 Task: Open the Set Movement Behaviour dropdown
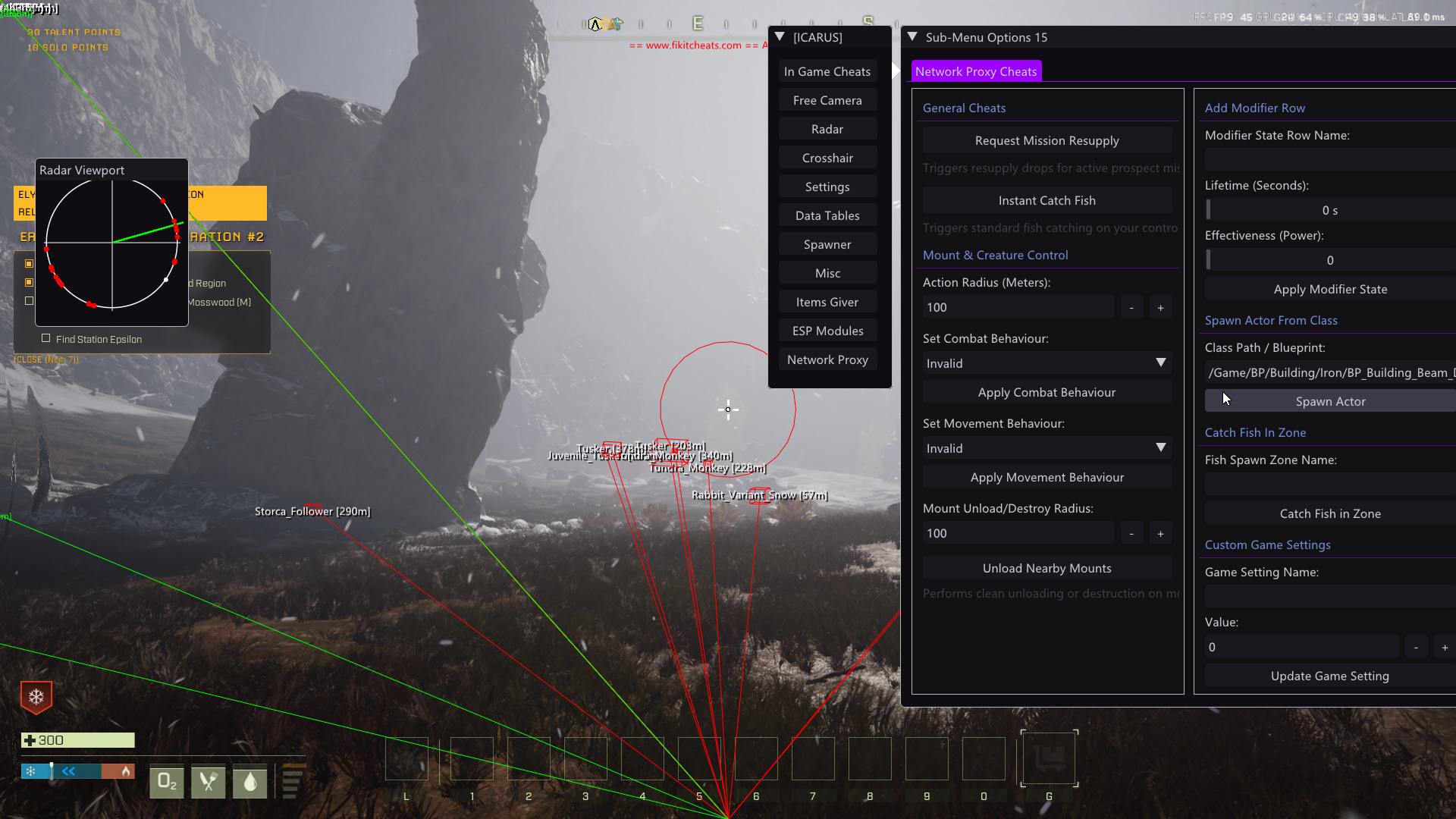click(x=1046, y=448)
